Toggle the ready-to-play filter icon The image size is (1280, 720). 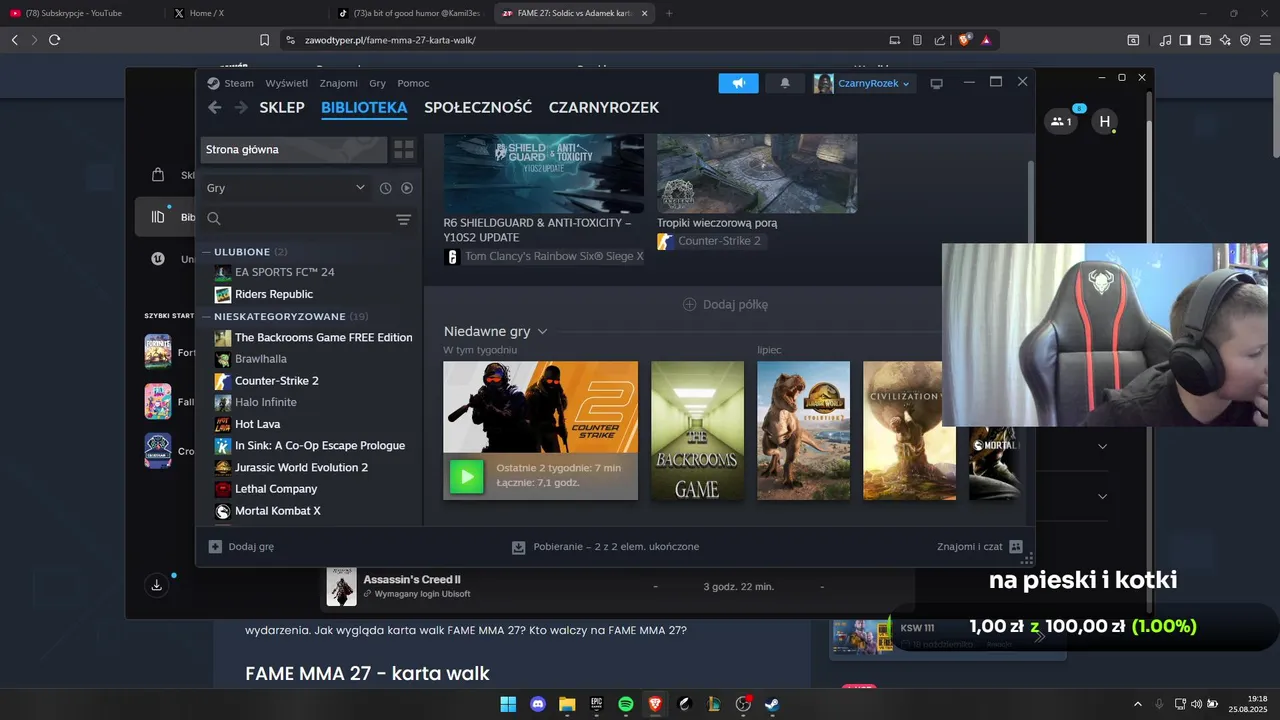tap(407, 188)
